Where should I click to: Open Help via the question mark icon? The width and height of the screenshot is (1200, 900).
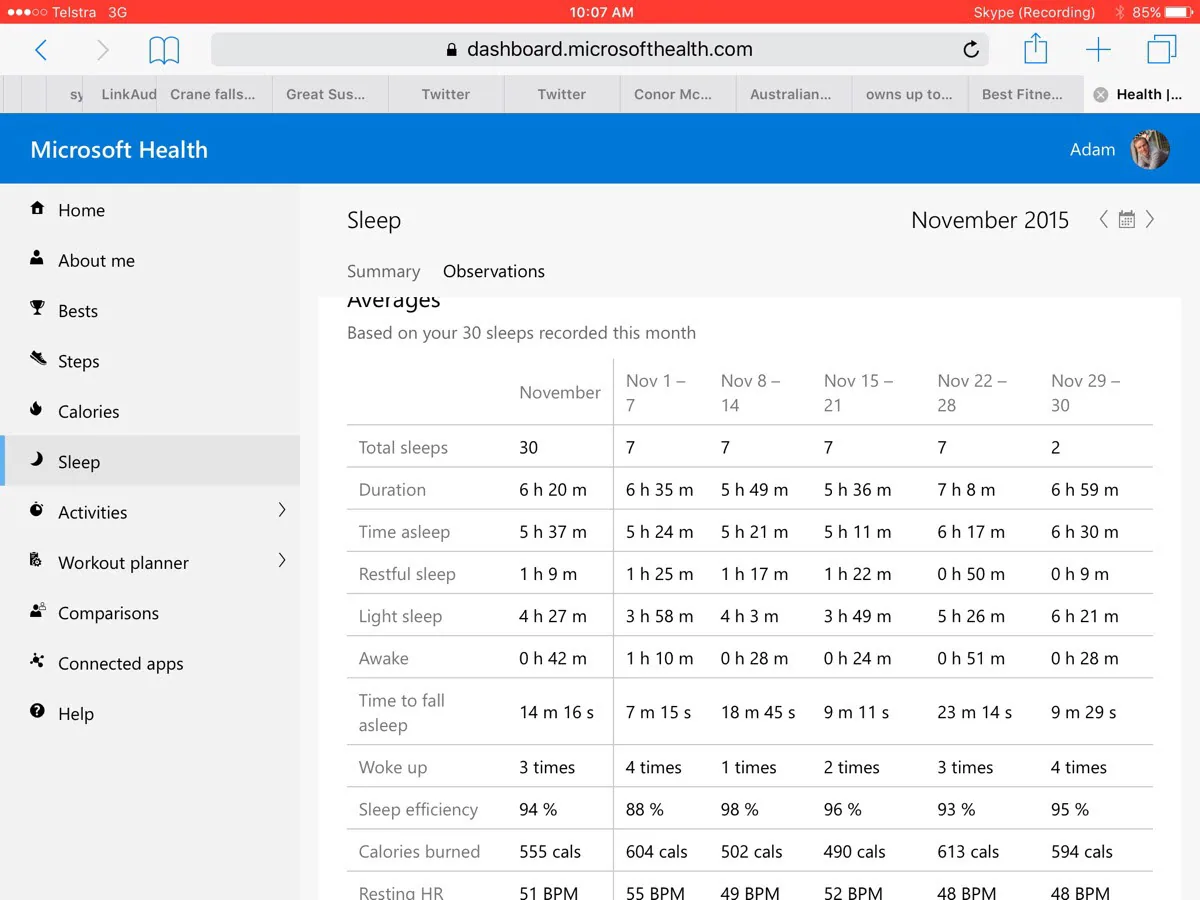point(38,712)
